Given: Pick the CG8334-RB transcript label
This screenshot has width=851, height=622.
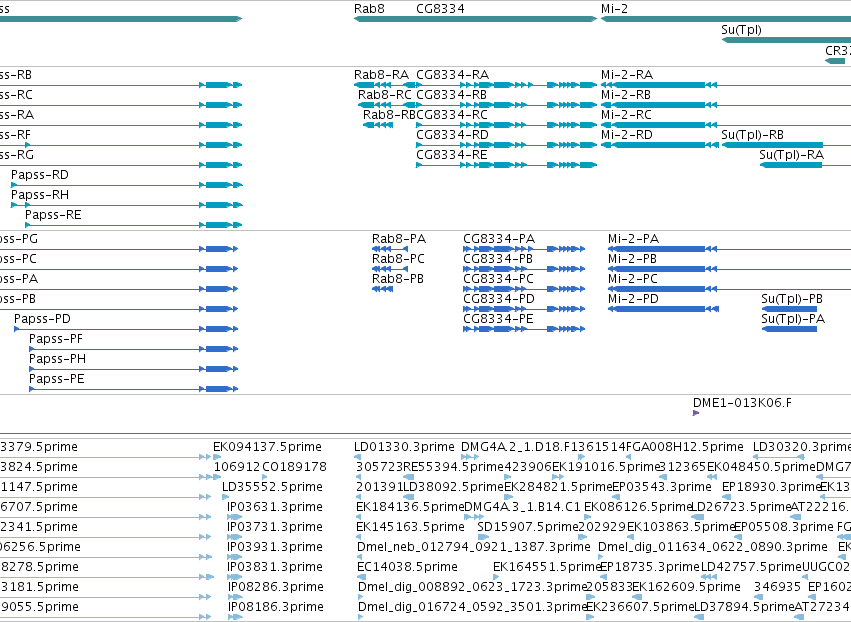Looking at the screenshot, I should coord(452,95).
